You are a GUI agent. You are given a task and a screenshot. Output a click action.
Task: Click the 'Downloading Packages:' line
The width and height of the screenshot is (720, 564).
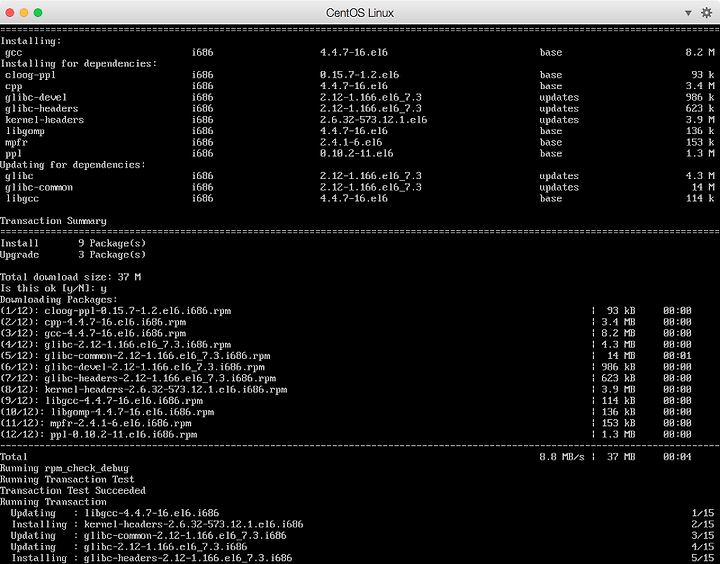(59, 300)
